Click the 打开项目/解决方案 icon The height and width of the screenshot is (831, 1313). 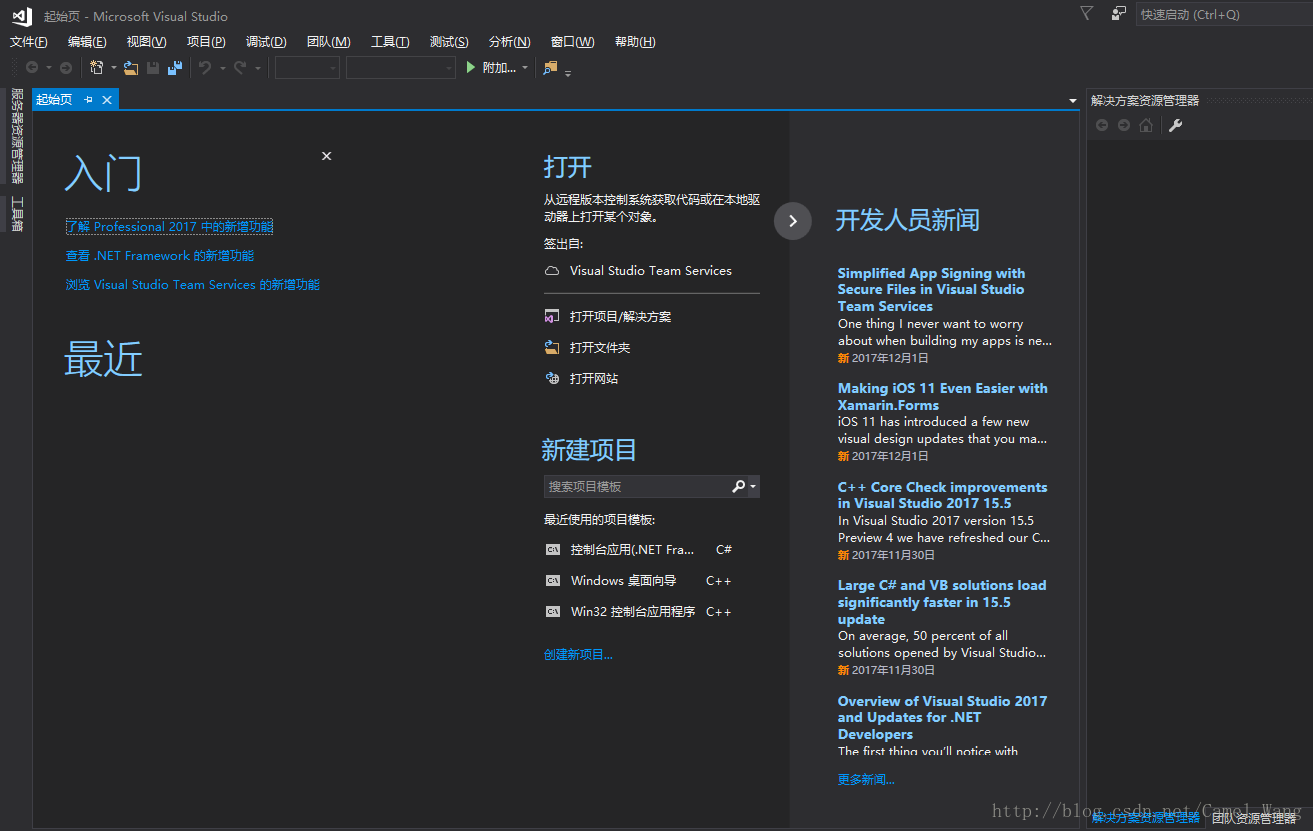(x=552, y=316)
